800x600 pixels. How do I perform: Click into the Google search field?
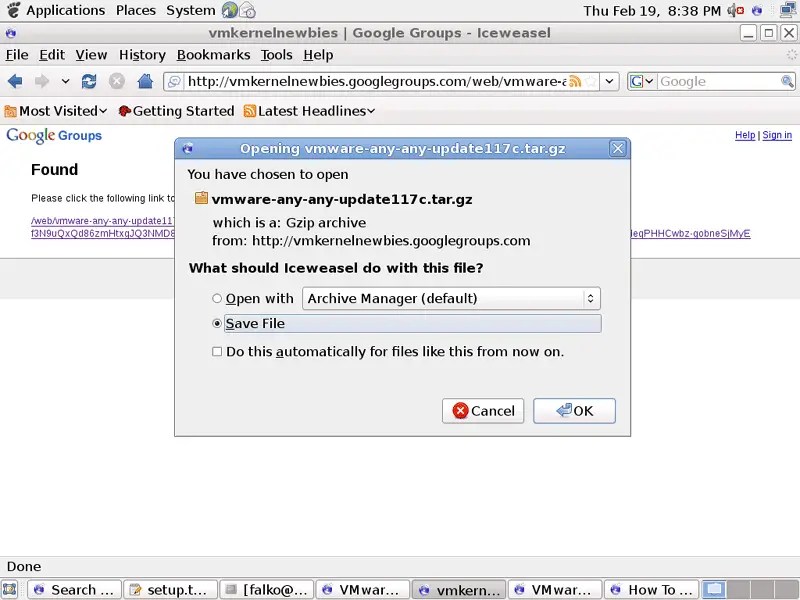[x=719, y=82]
